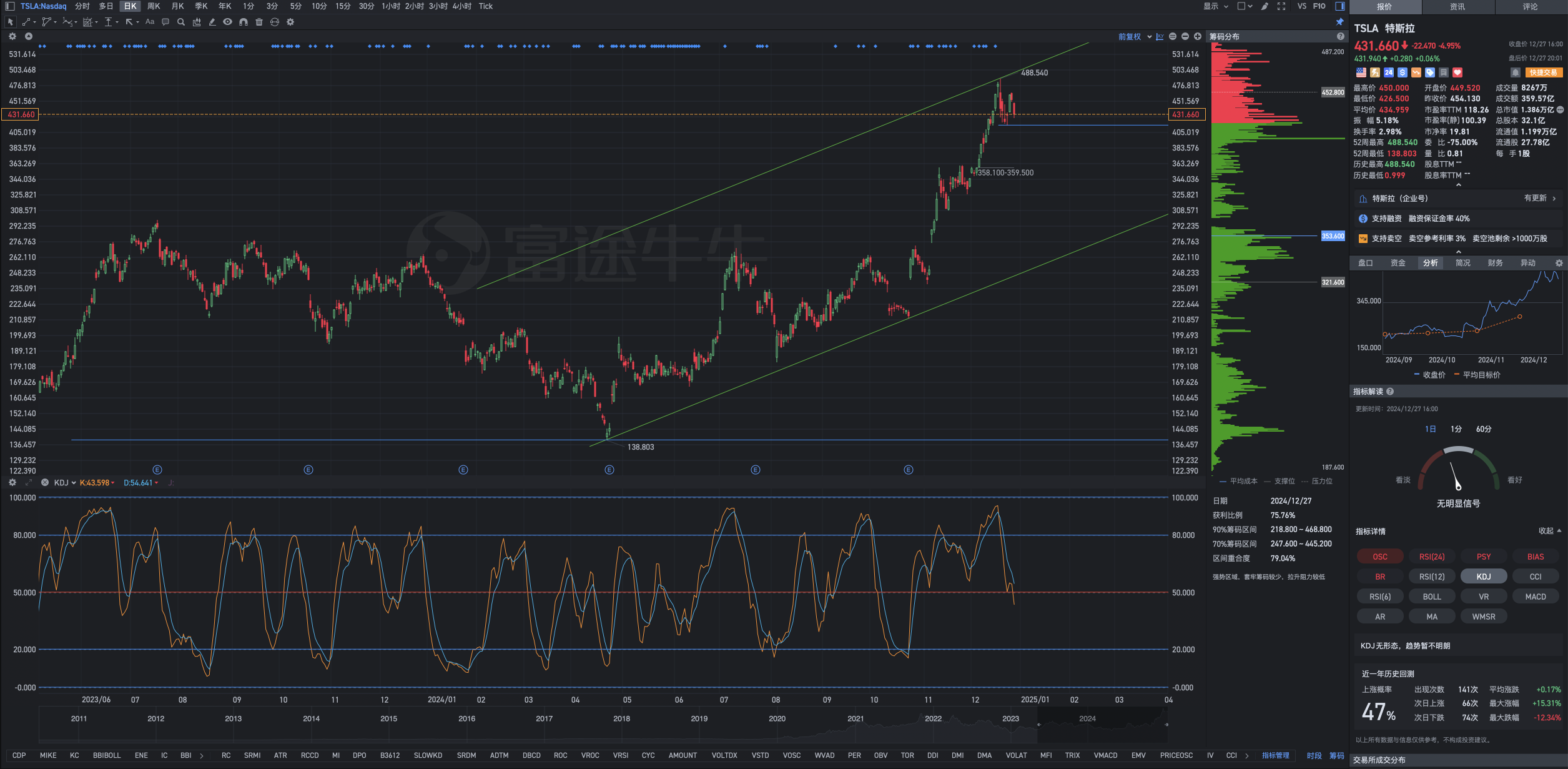Image resolution: width=1568 pixels, height=769 pixels.
Task: Collapse the stock details caret
Action: pyautogui.click(x=1459, y=185)
